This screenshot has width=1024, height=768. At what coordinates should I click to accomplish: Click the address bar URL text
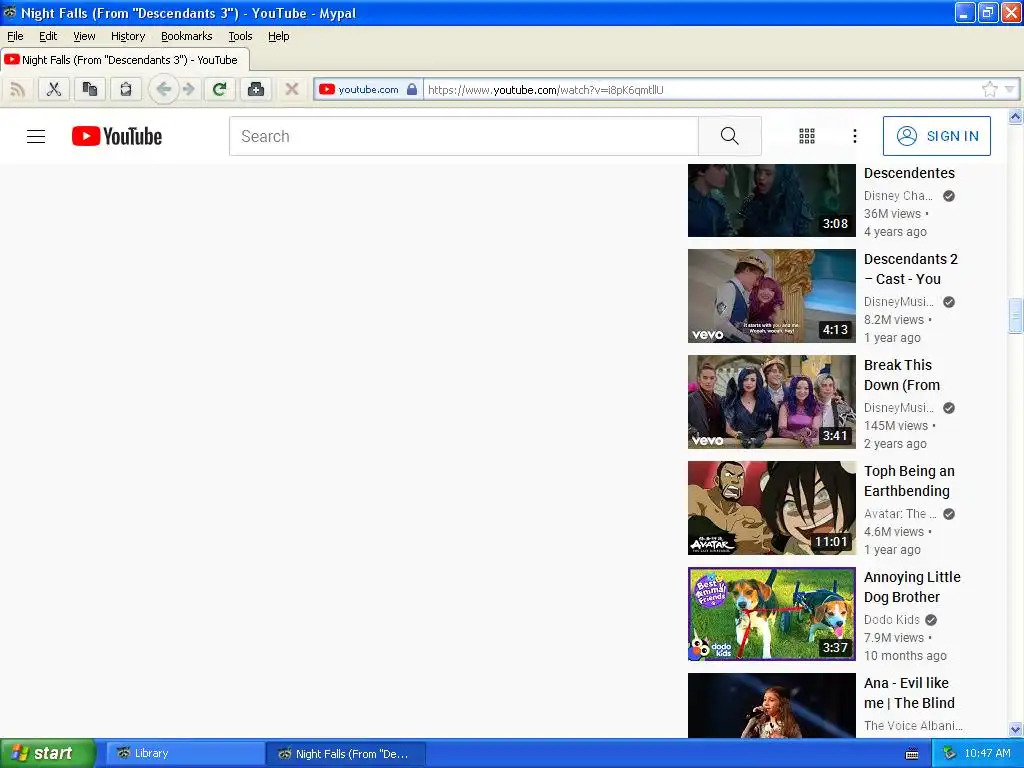point(545,90)
